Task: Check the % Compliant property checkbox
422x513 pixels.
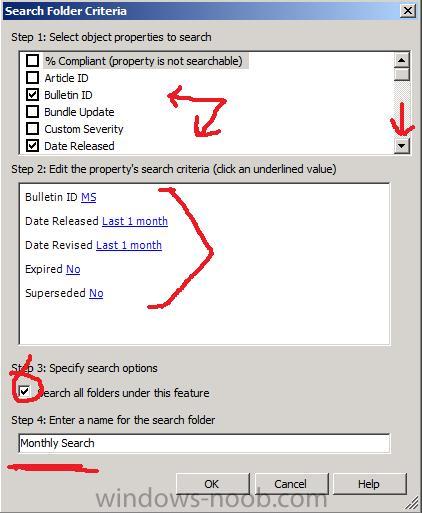Action: [x=32, y=61]
